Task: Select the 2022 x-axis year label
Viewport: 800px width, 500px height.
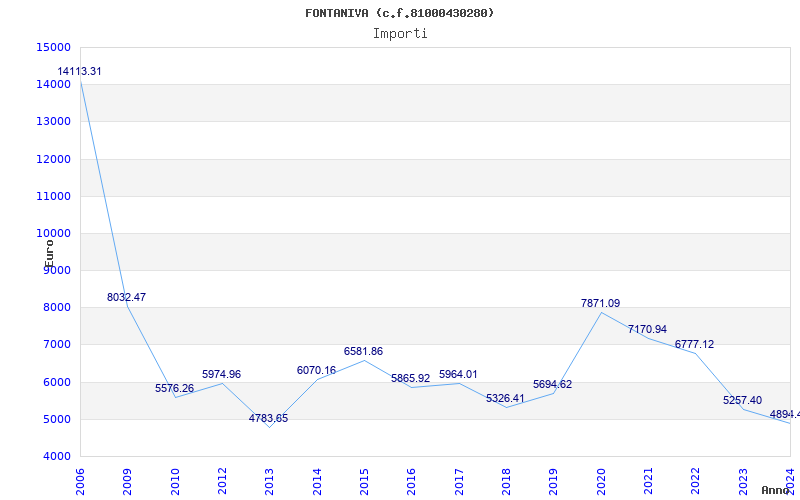Action: tap(695, 481)
